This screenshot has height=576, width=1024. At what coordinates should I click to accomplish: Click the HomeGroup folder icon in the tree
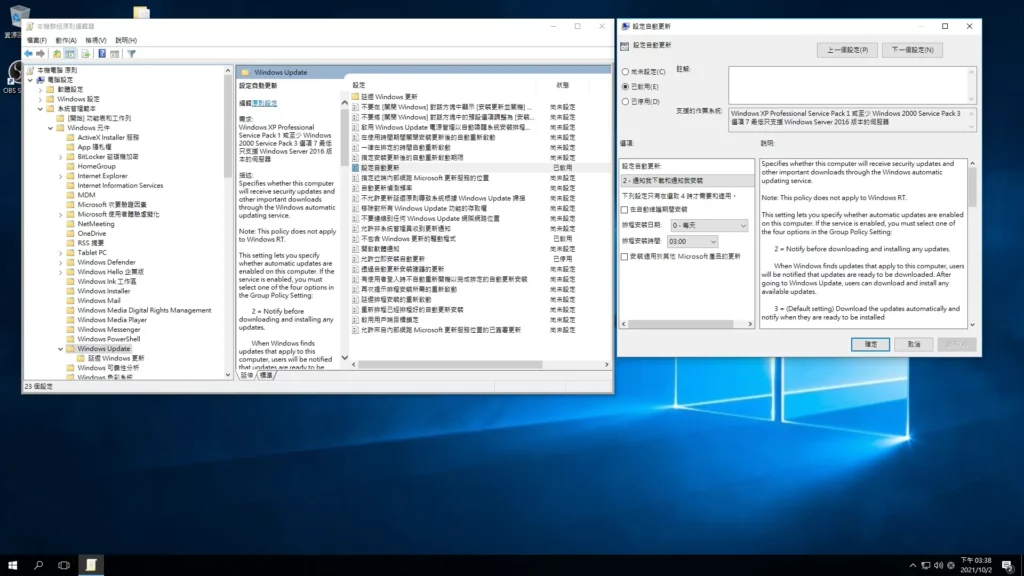click(x=71, y=167)
